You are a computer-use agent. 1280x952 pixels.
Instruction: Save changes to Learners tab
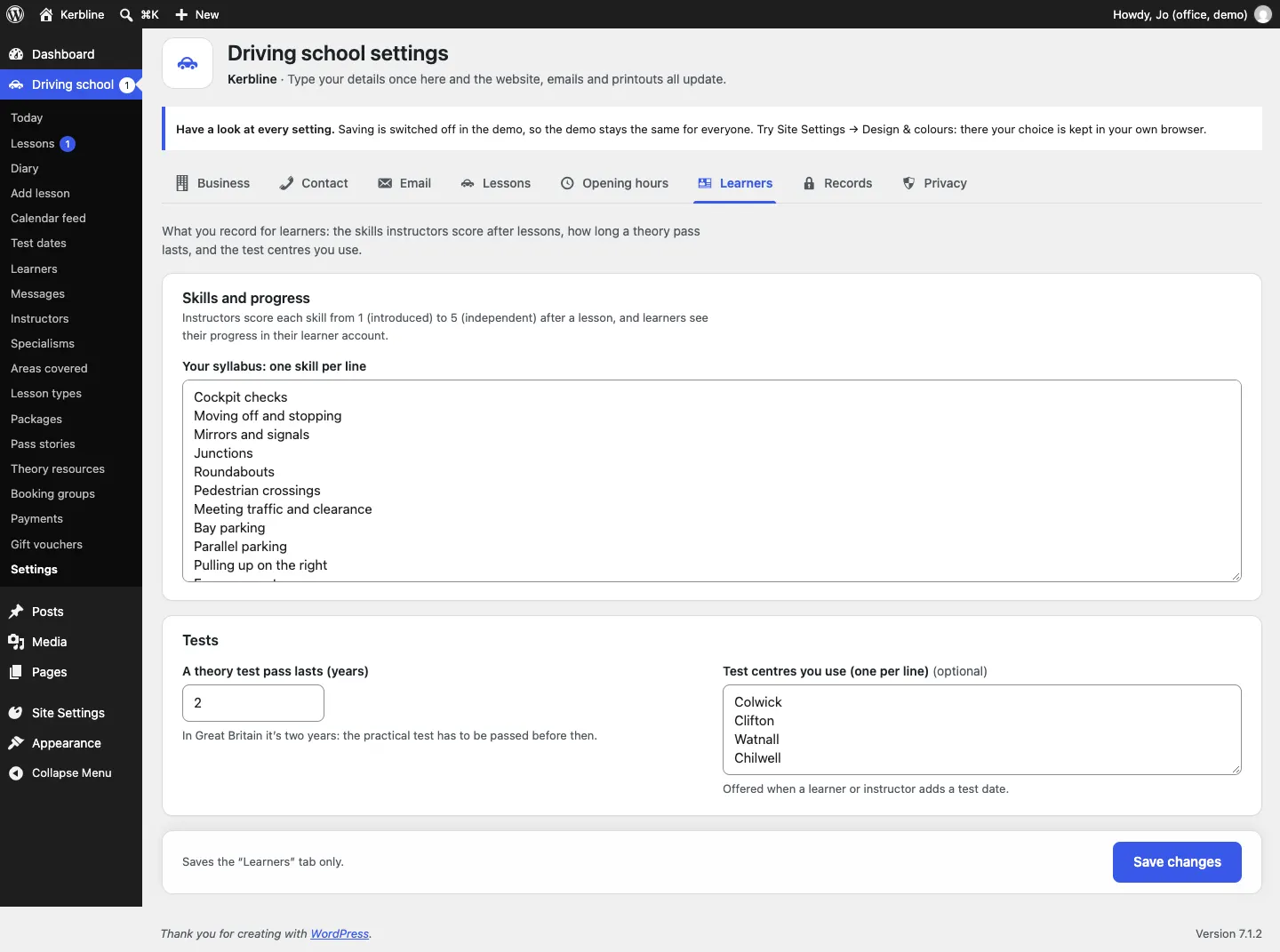coord(1177,862)
